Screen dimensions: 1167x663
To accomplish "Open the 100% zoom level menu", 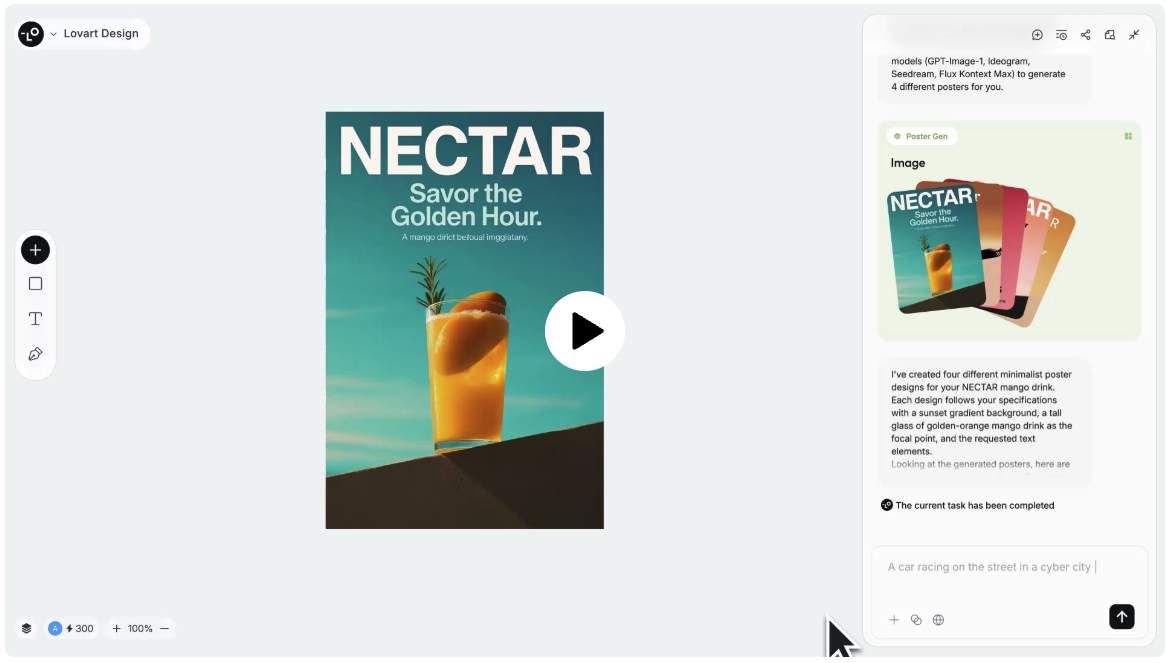I will [x=140, y=629].
